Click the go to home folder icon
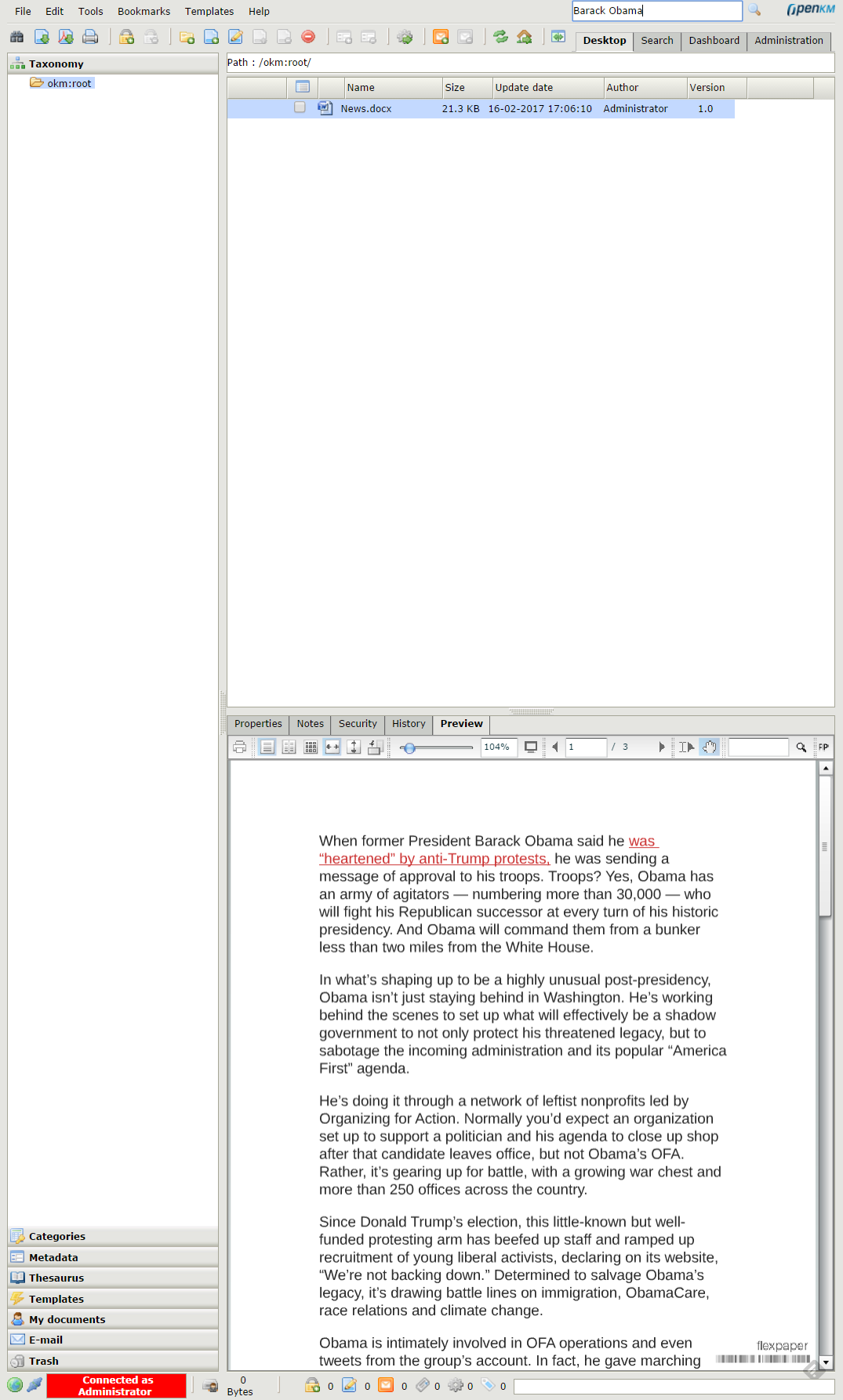 coord(525,37)
